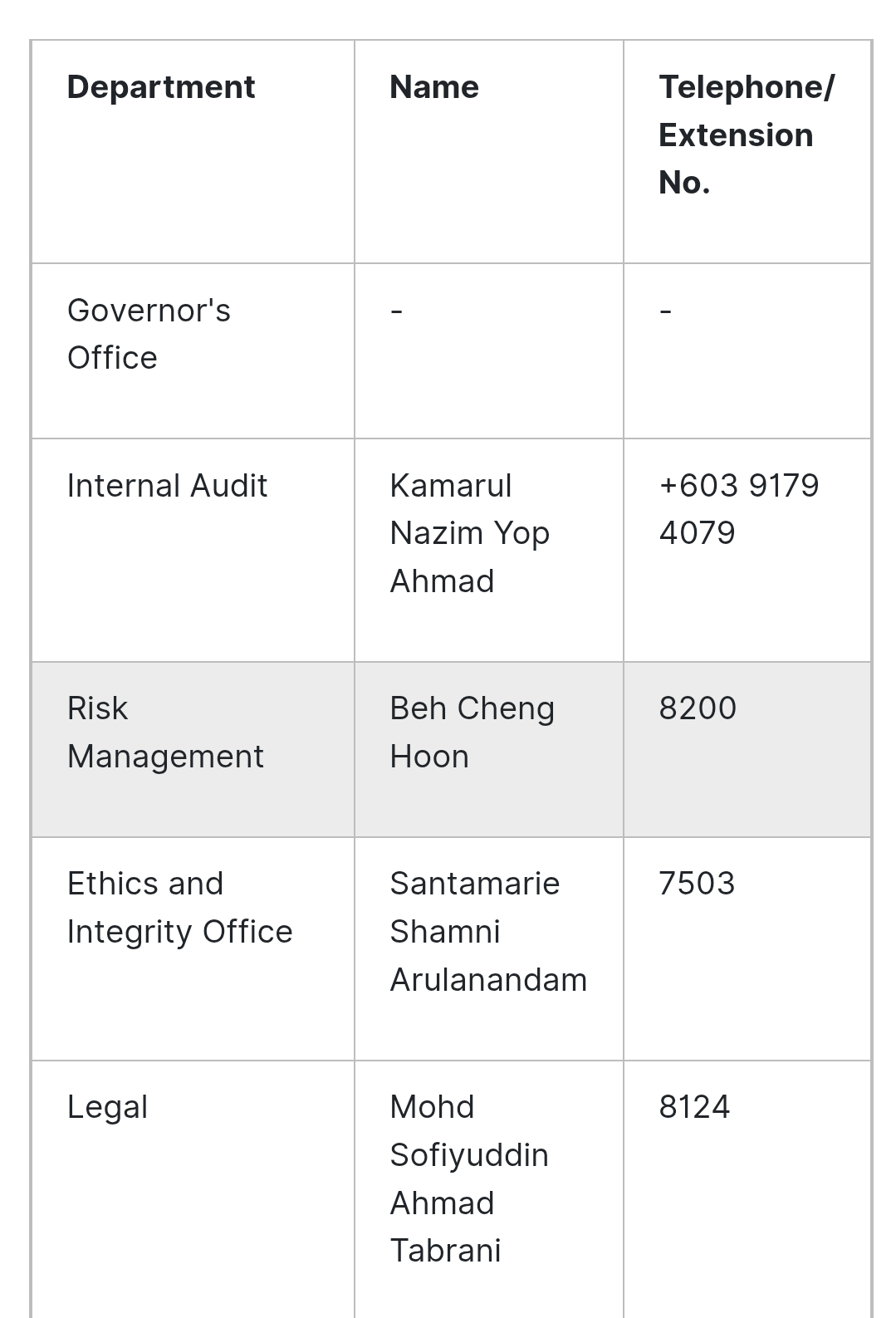Click the name Kamarul Nazim Yop Ahmad
This screenshot has width=896, height=1318.
(470, 533)
